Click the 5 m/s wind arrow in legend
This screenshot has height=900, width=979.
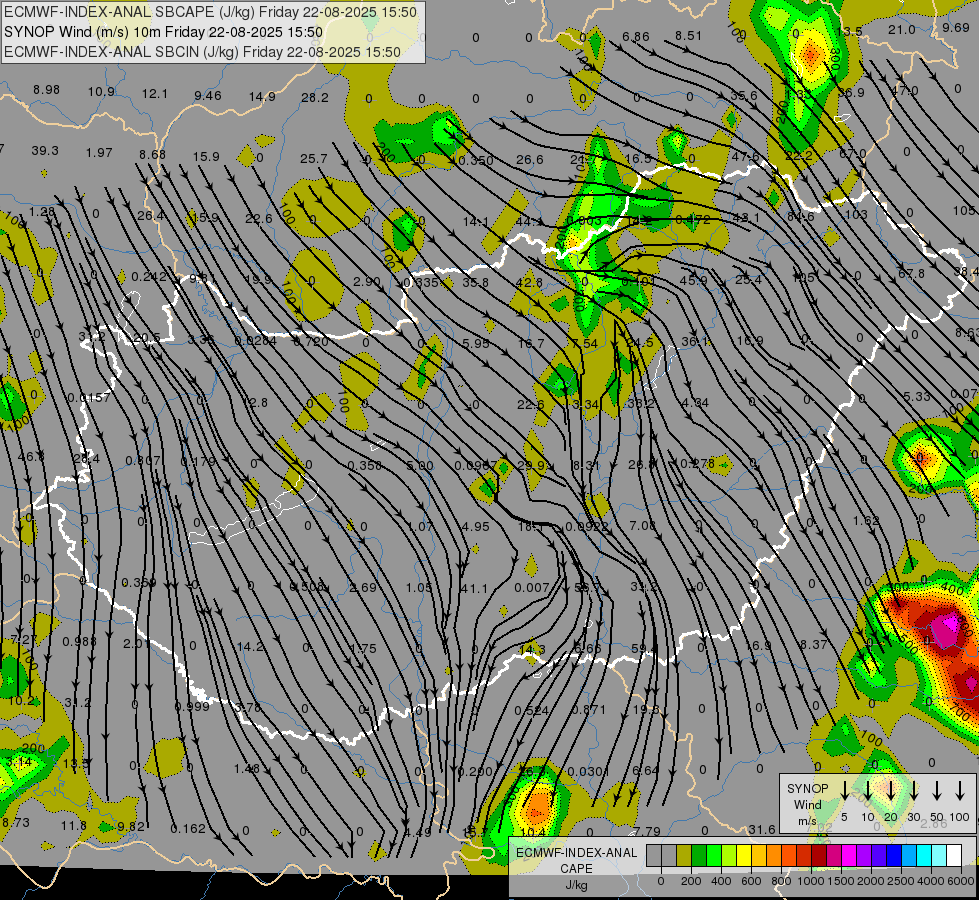844,791
